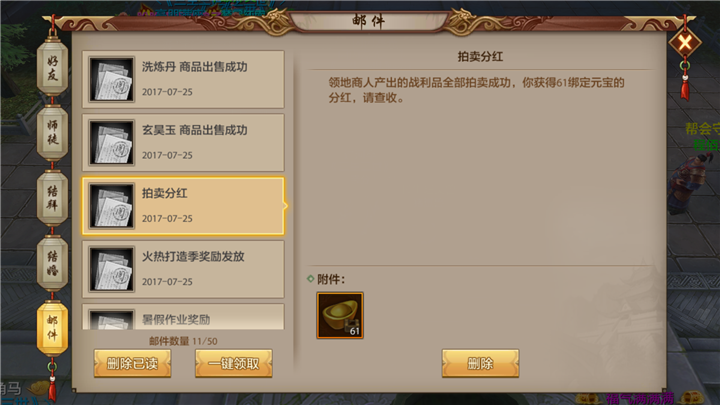Claim all with 一键领取 button

[234, 363]
